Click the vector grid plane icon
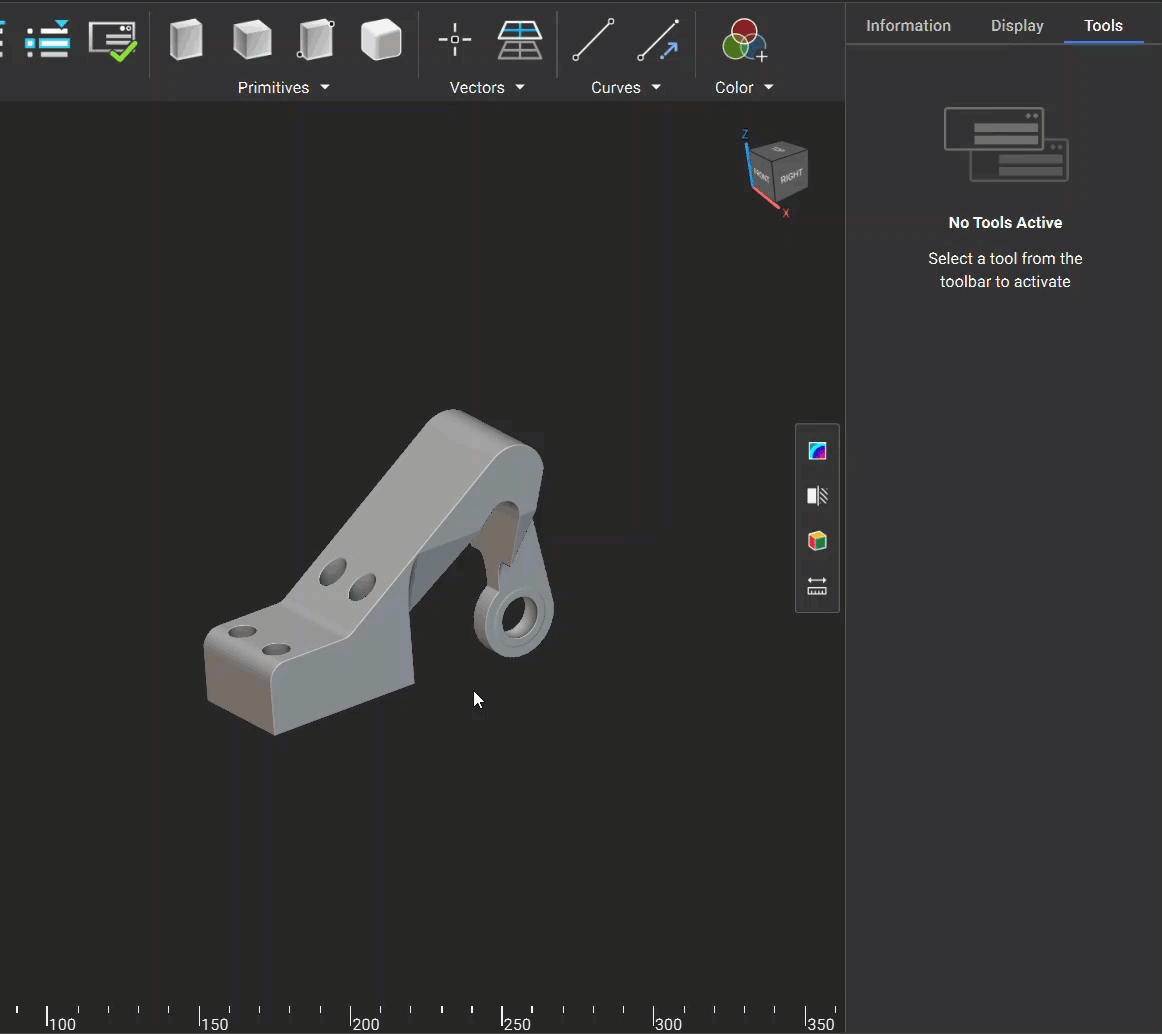This screenshot has height=1034, width=1162. click(520, 40)
